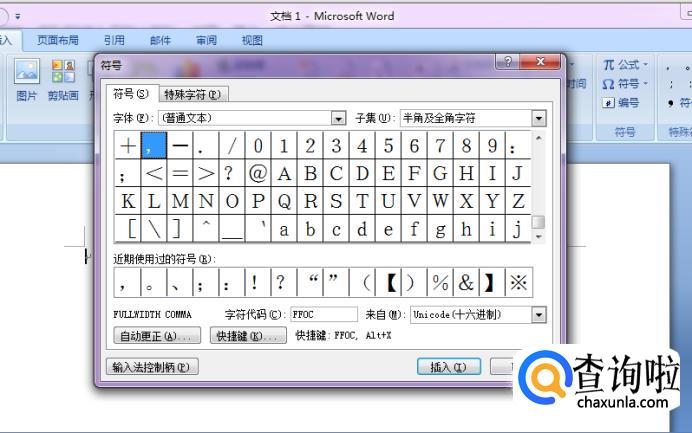Switch to the 特殊字符 tab

pyautogui.click(x=193, y=94)
